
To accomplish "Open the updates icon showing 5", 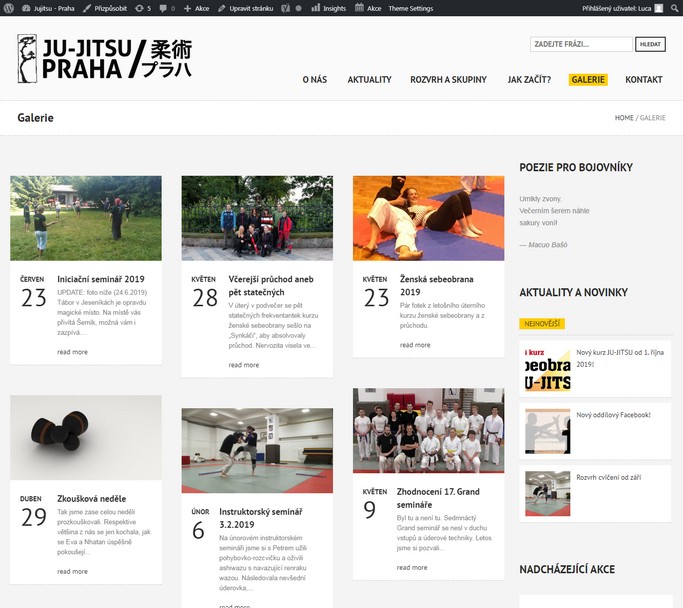I will tap(143, 8).
